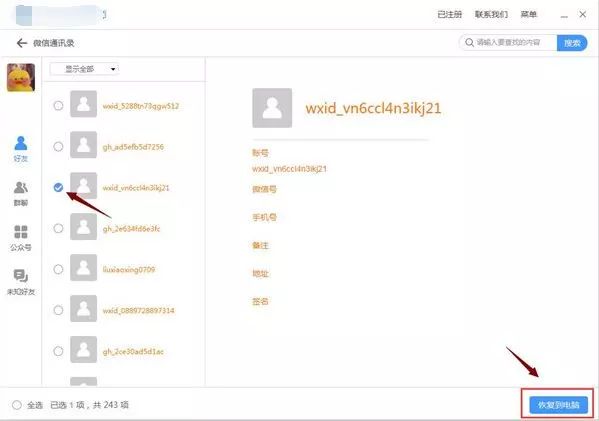Click 联系我们 contact us
Screen dimensions: 599x421
pos(491,15)
